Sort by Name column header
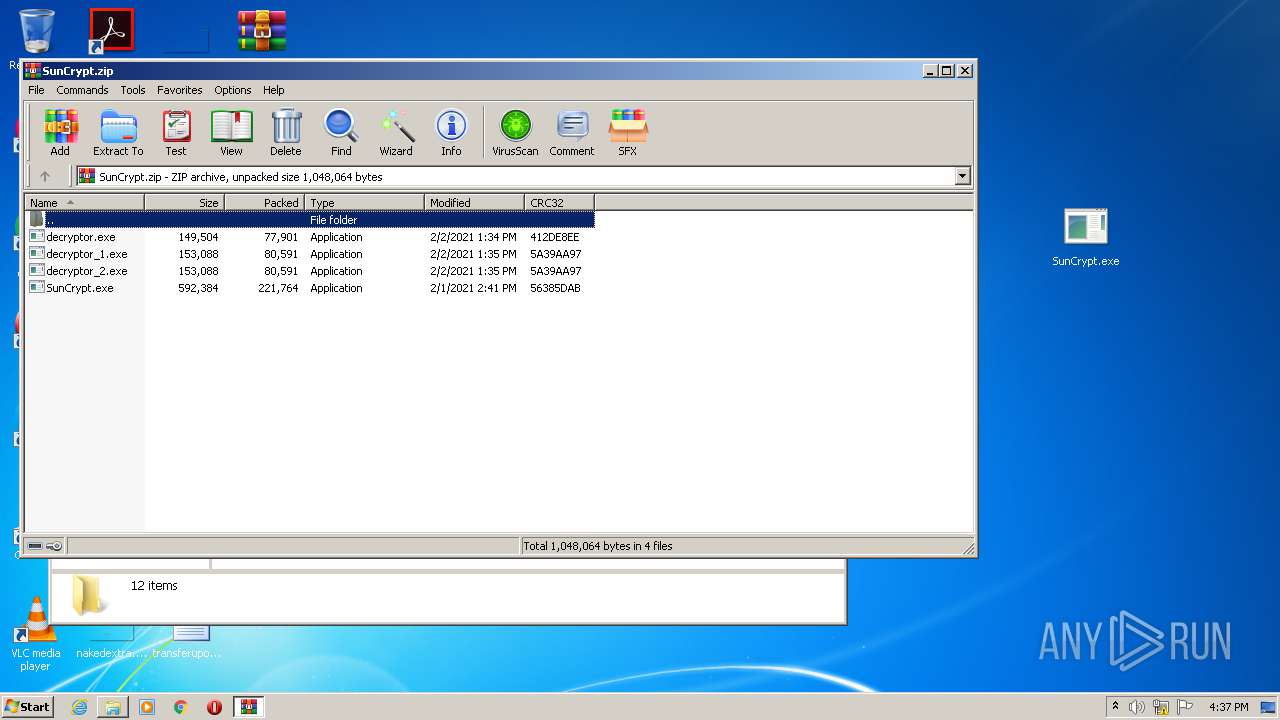 click(84, 202)
